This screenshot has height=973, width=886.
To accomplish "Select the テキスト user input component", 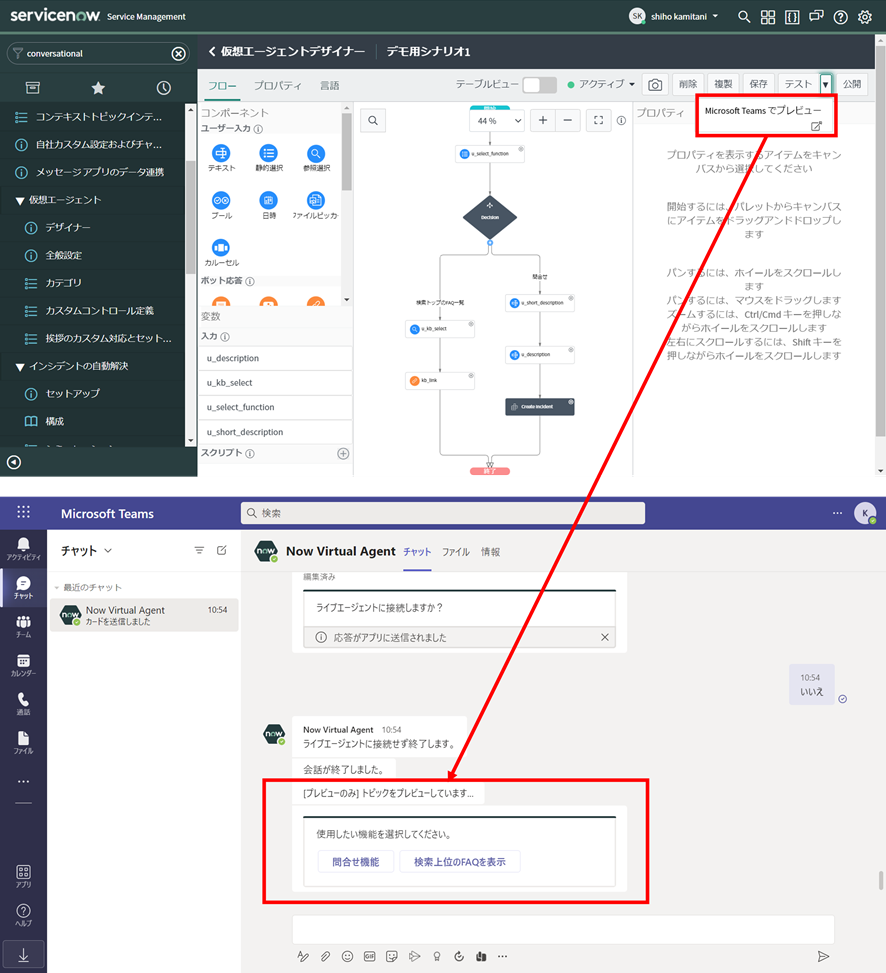I will pyautogui.click(x=221, y=158).
